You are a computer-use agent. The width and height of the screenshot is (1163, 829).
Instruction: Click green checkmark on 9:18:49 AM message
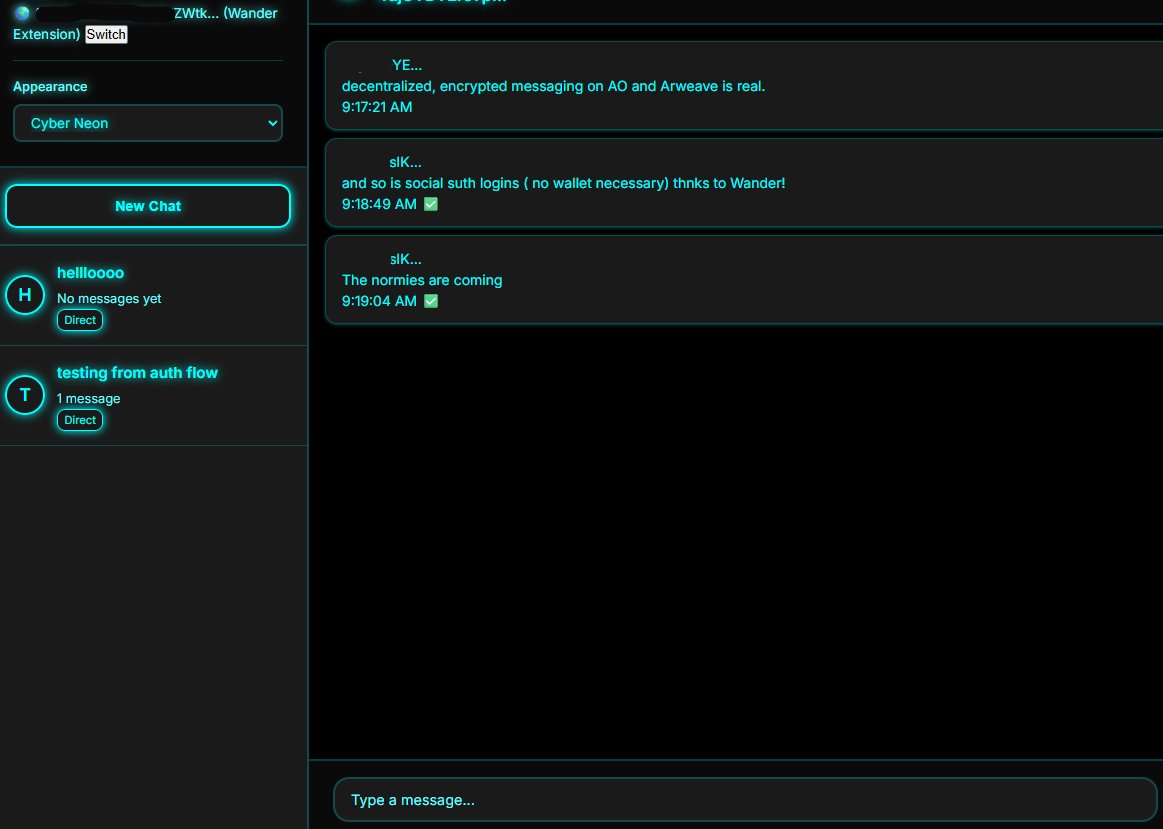(x=430, y=204)
